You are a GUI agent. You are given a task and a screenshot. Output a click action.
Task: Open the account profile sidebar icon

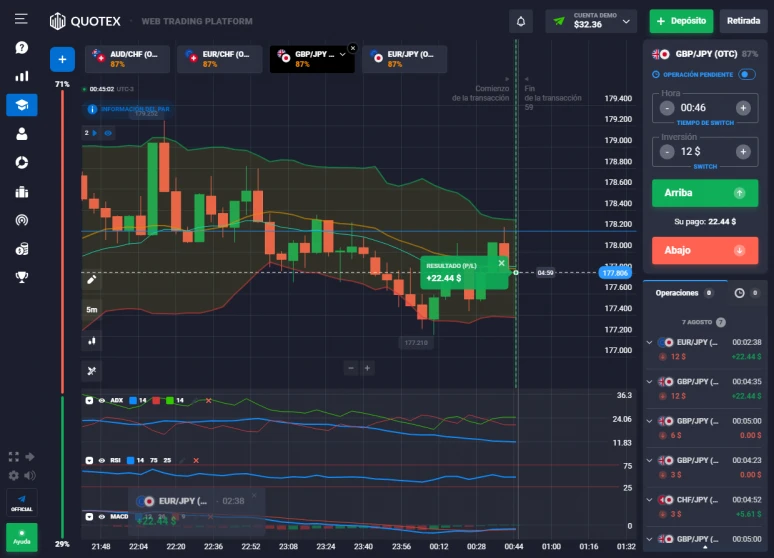tap(21, 134)
